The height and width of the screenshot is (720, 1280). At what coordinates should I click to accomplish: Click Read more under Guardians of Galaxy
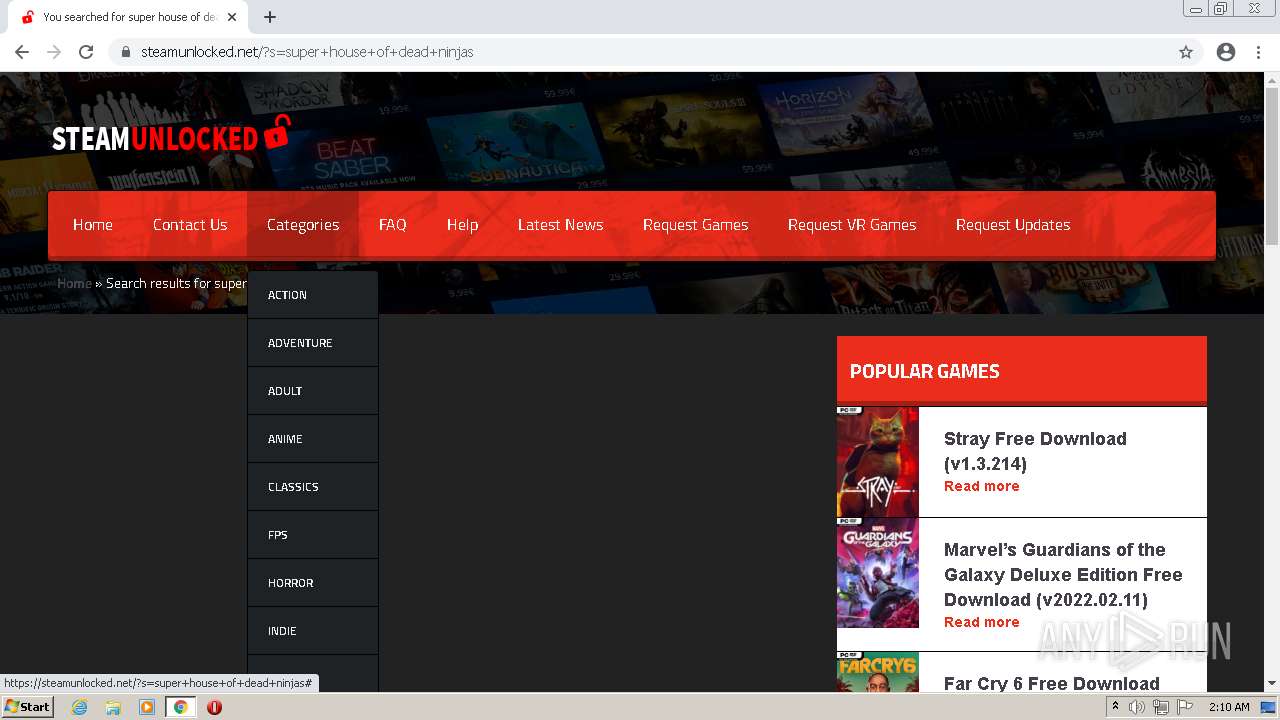982,622
